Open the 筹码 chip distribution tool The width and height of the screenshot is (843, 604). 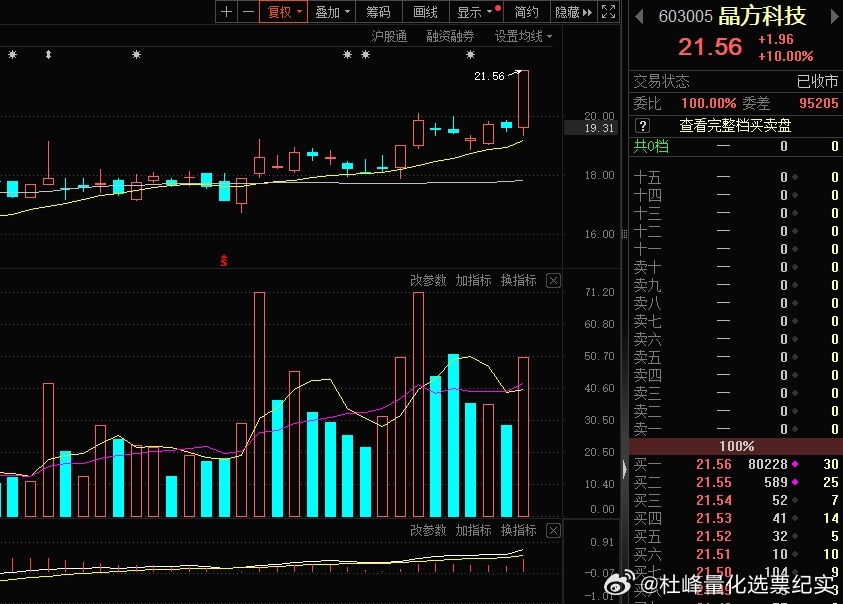(378, 12)
